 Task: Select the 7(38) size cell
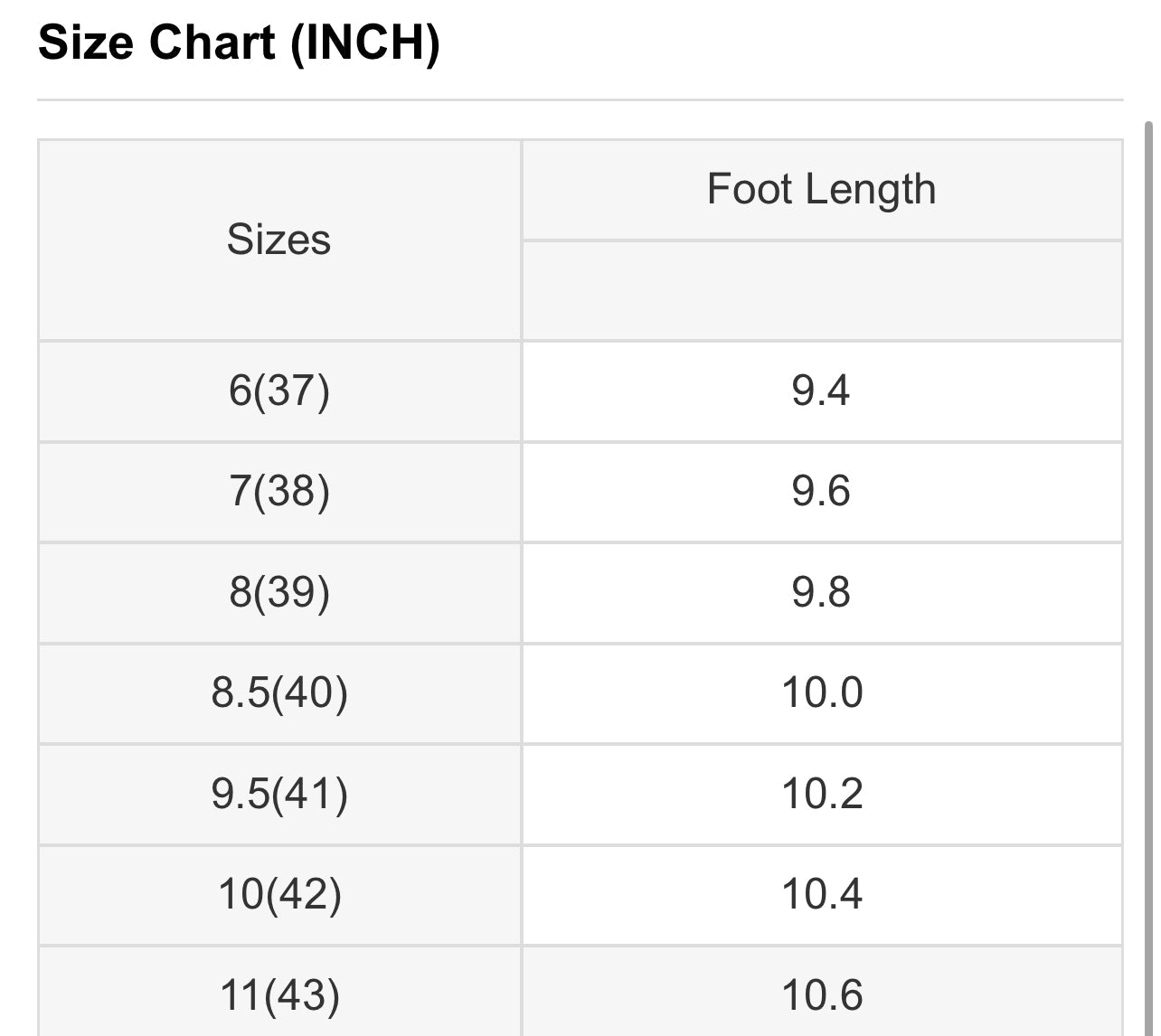278,492
